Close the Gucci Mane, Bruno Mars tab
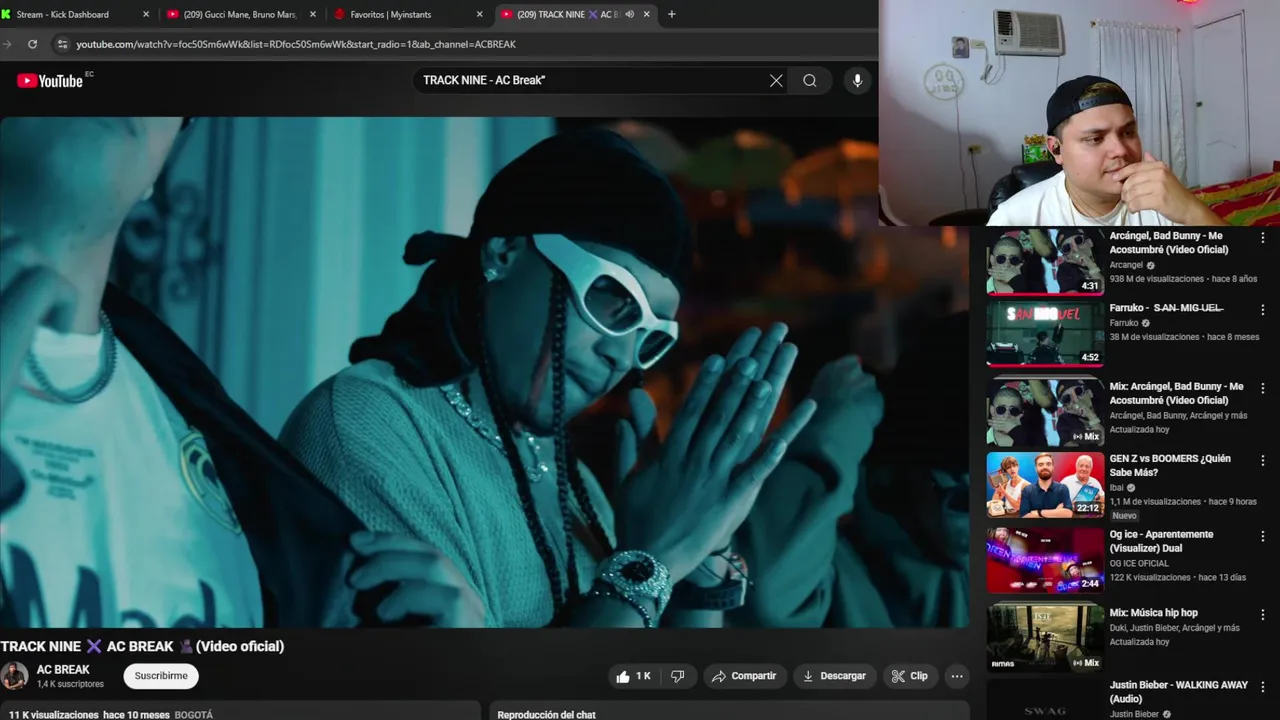This screenshot has height=720, width=1280. pyautogui.click(x=313, y=14)
